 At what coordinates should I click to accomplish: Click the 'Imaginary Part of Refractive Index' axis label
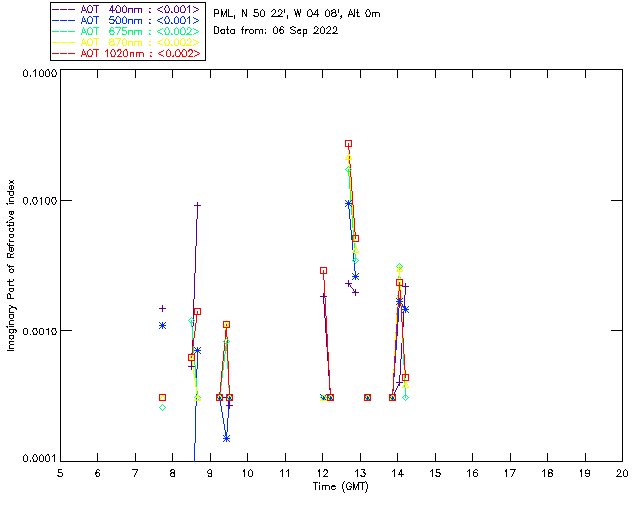coord(12,266)
